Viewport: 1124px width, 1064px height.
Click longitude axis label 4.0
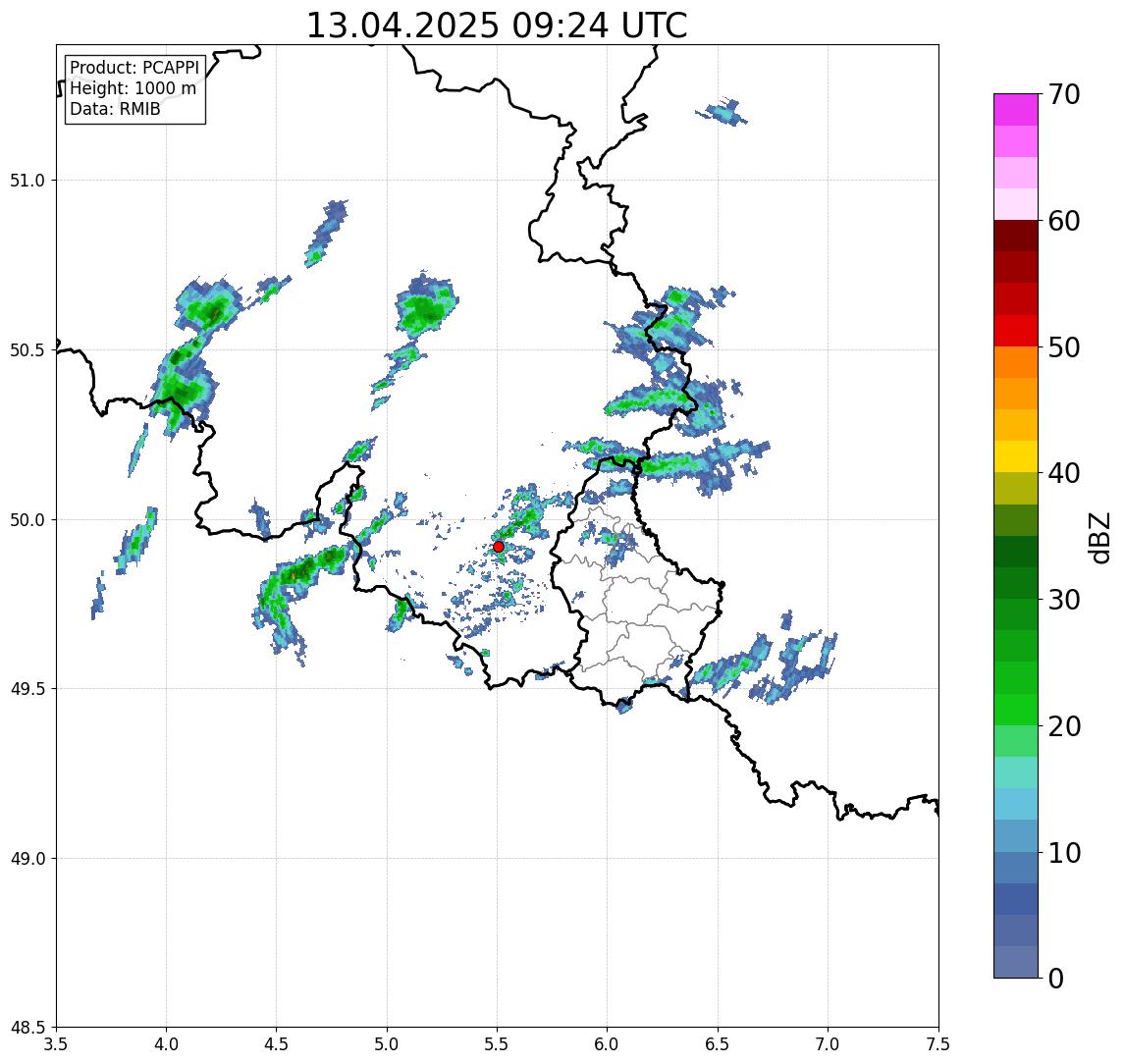[x=166, y=1044]
